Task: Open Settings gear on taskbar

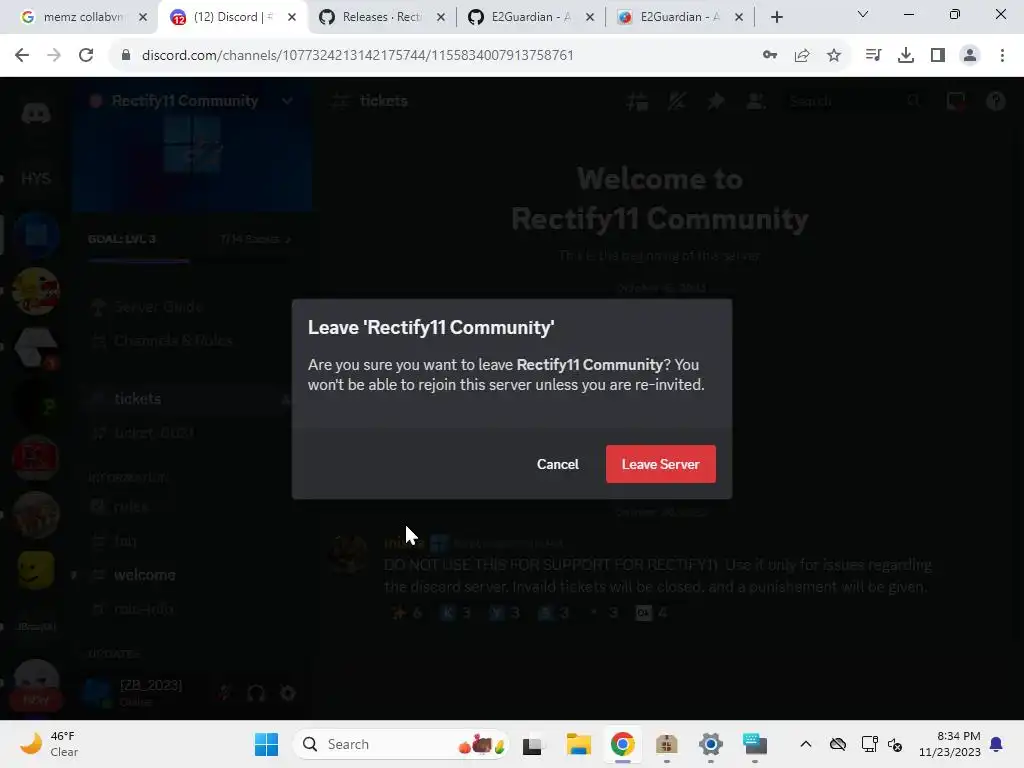Action: coord(710,744)
